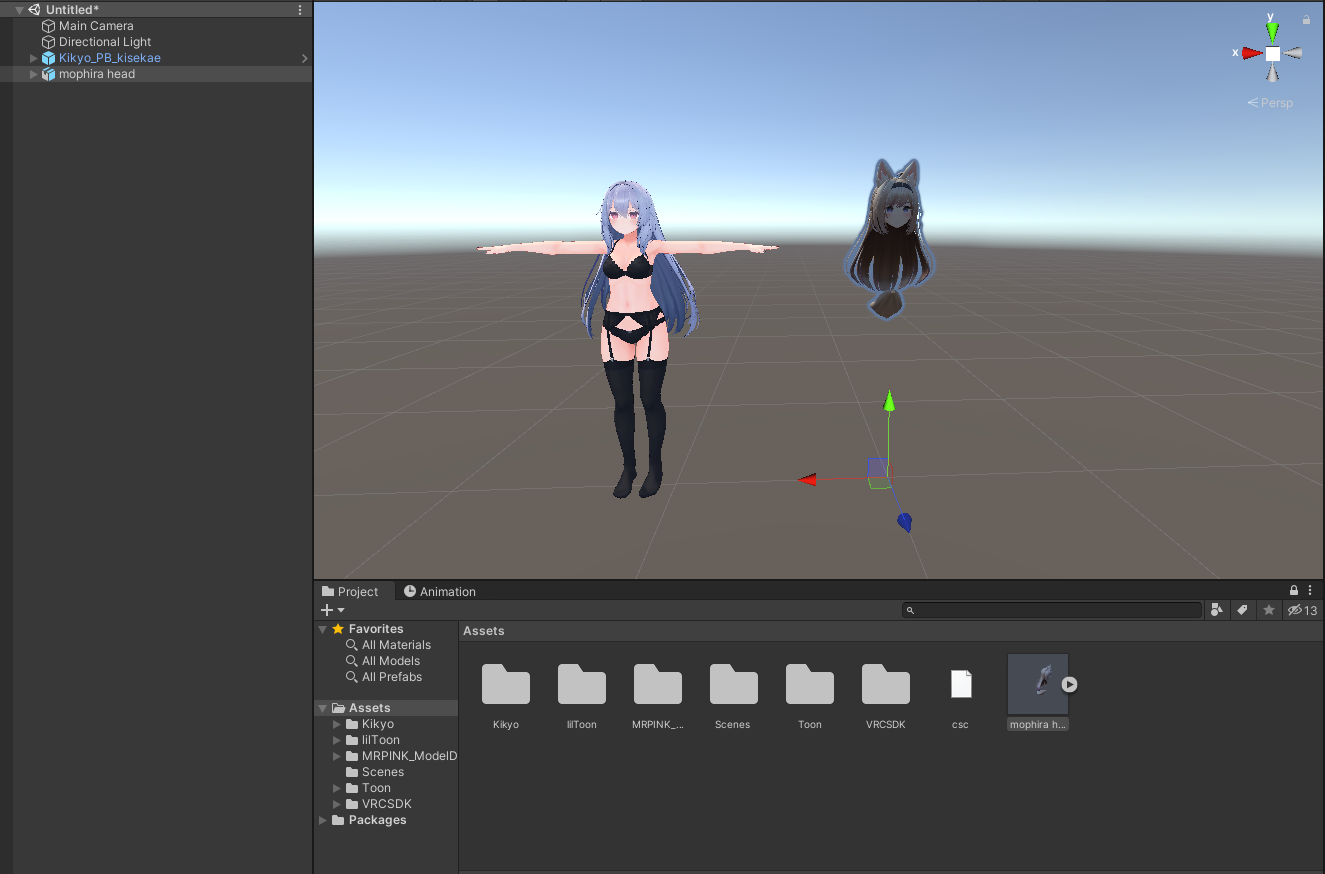The image size is (1325, 874).
Task: Open the Project panel's three-dot options menu
Action: pos(1310,591)
